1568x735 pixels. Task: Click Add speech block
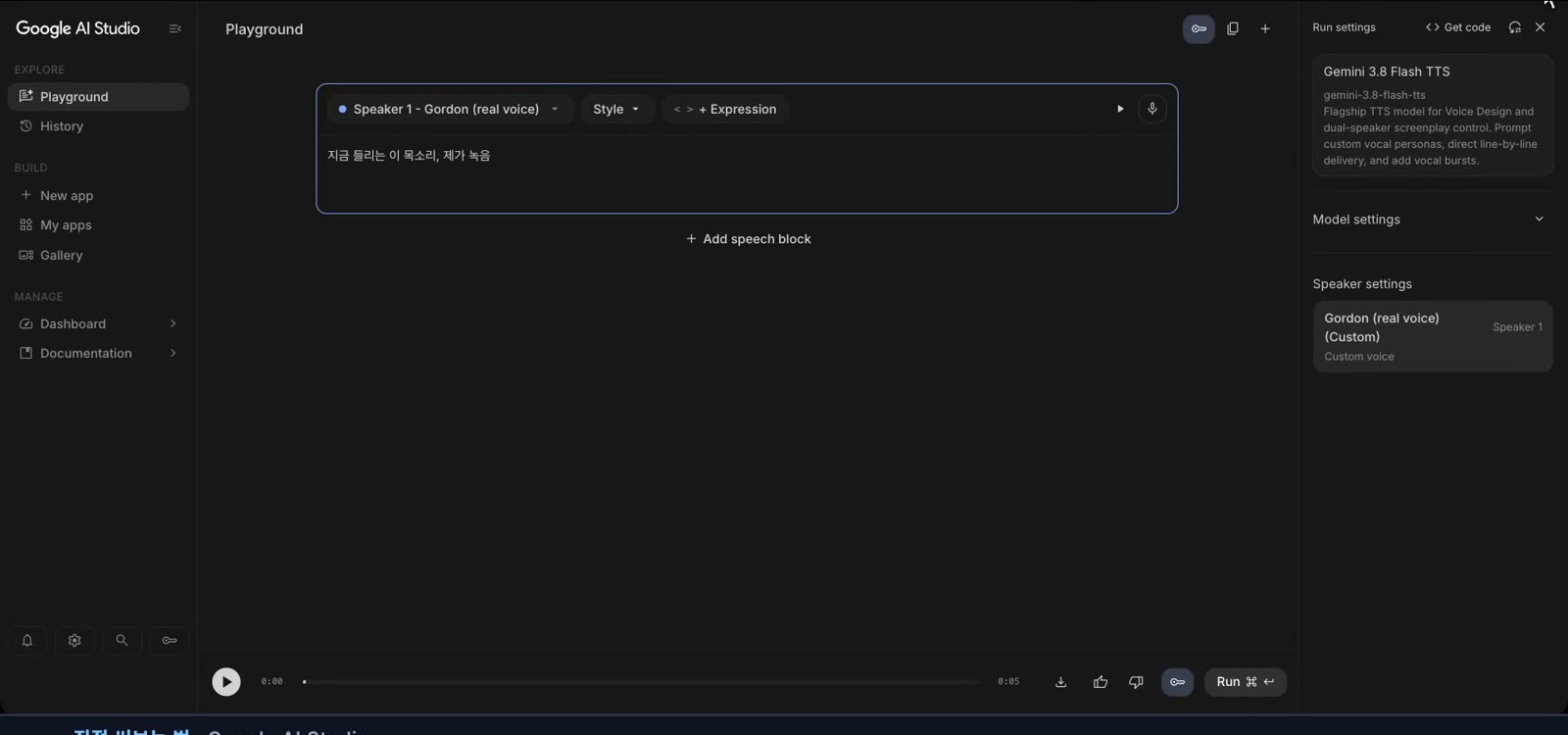pos(749,239)
